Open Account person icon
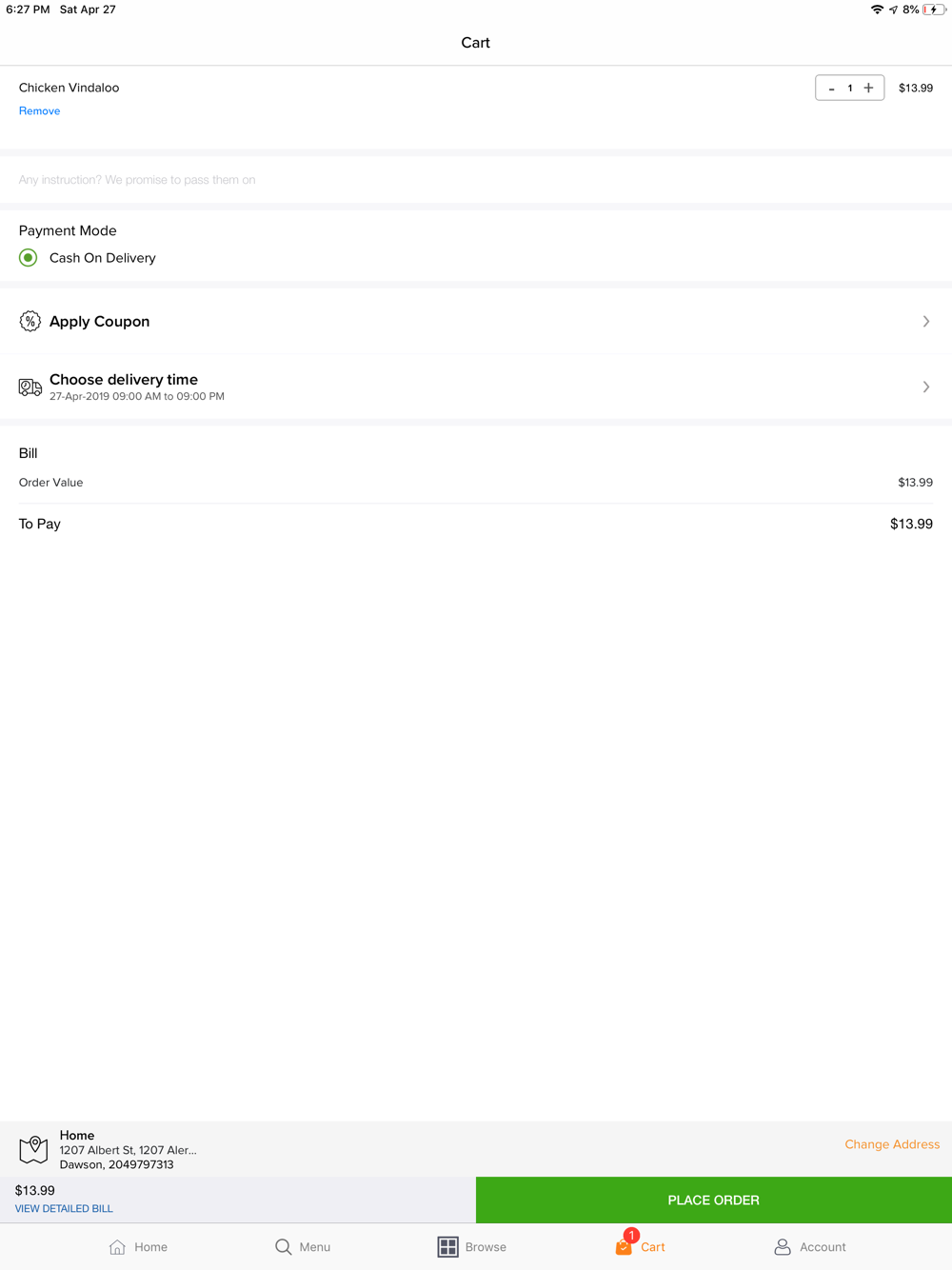The image size is (952, 1270). 783,1246
